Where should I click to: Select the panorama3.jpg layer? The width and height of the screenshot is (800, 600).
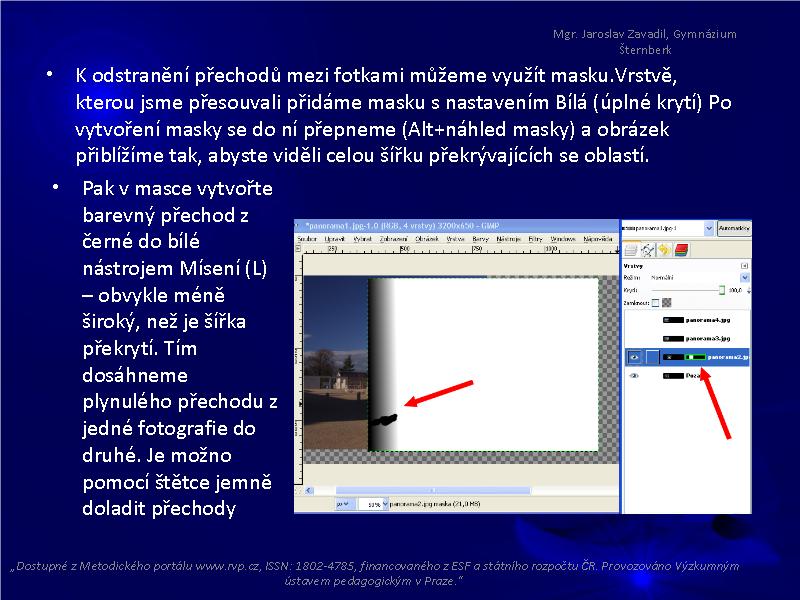[707, 338]
